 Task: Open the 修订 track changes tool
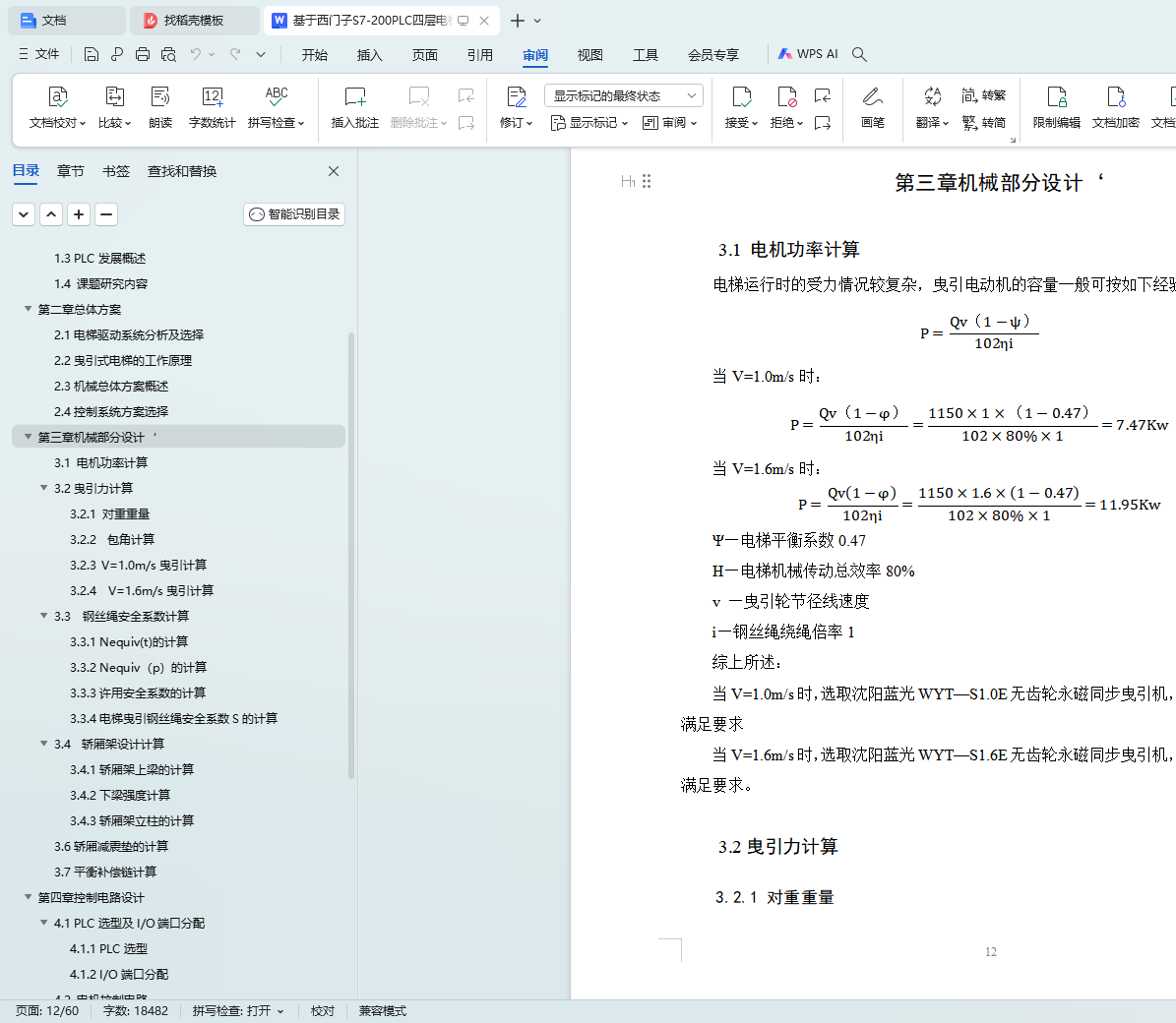tap(516, 107)
